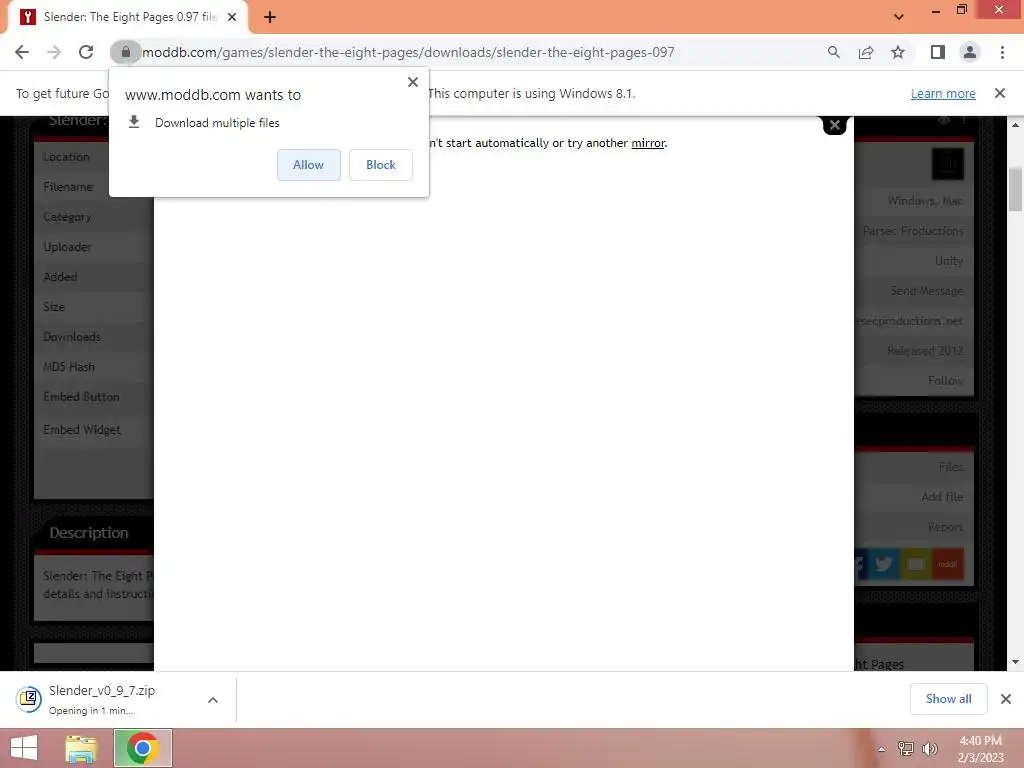Close the Slender: The Eight Pages tab

232,17
